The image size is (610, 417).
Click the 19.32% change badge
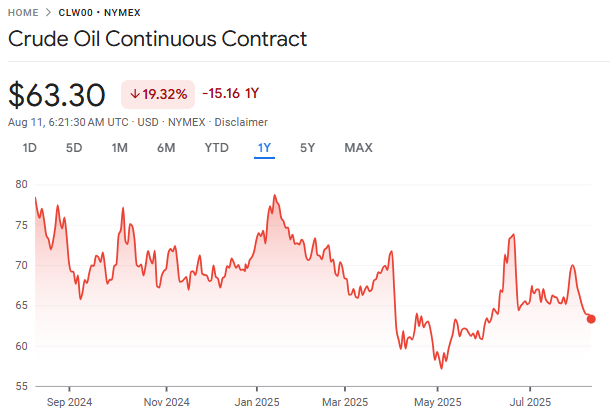click(x=158, y=94)
